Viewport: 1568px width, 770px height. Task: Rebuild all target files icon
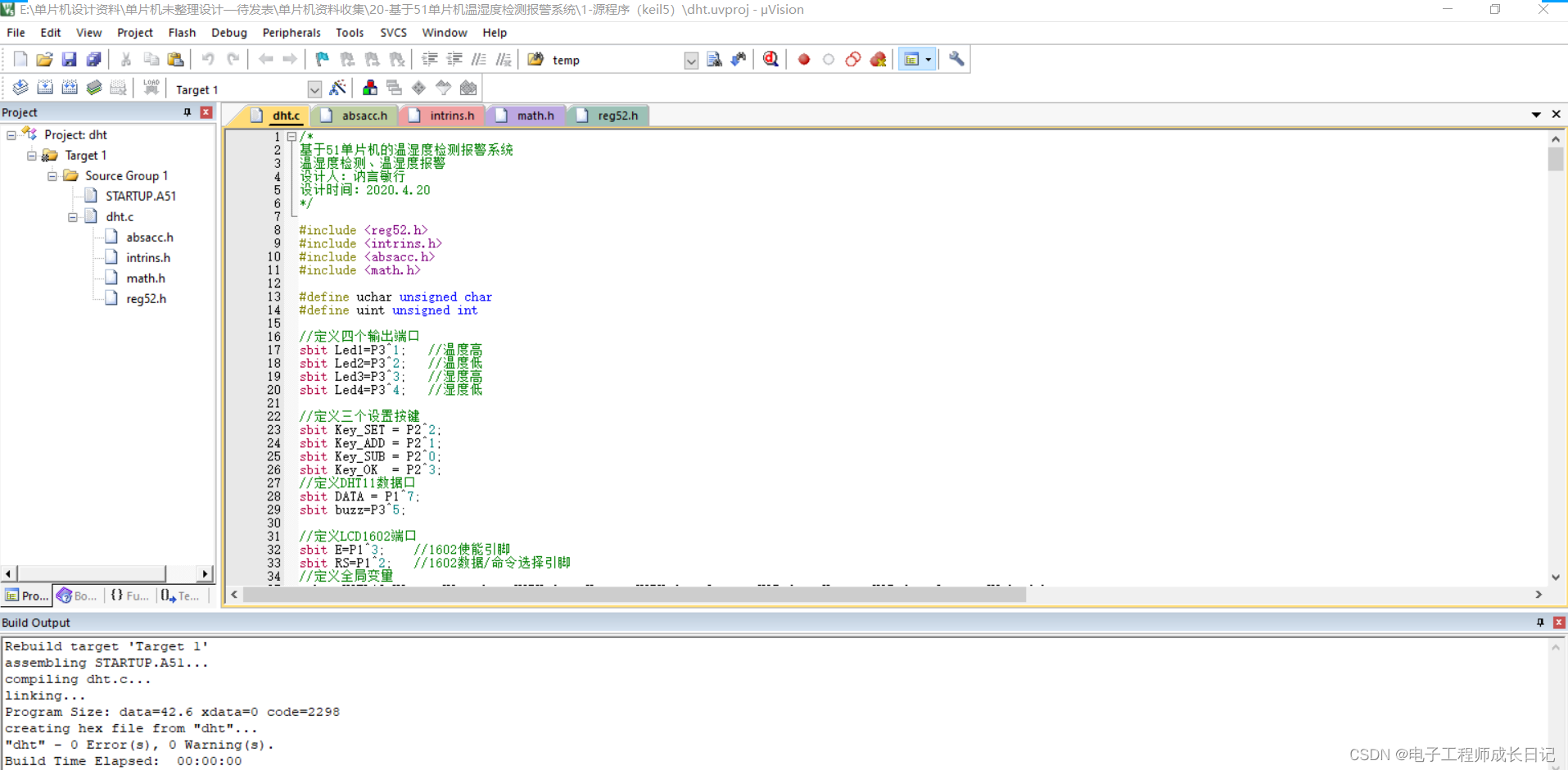pos(70,88)
